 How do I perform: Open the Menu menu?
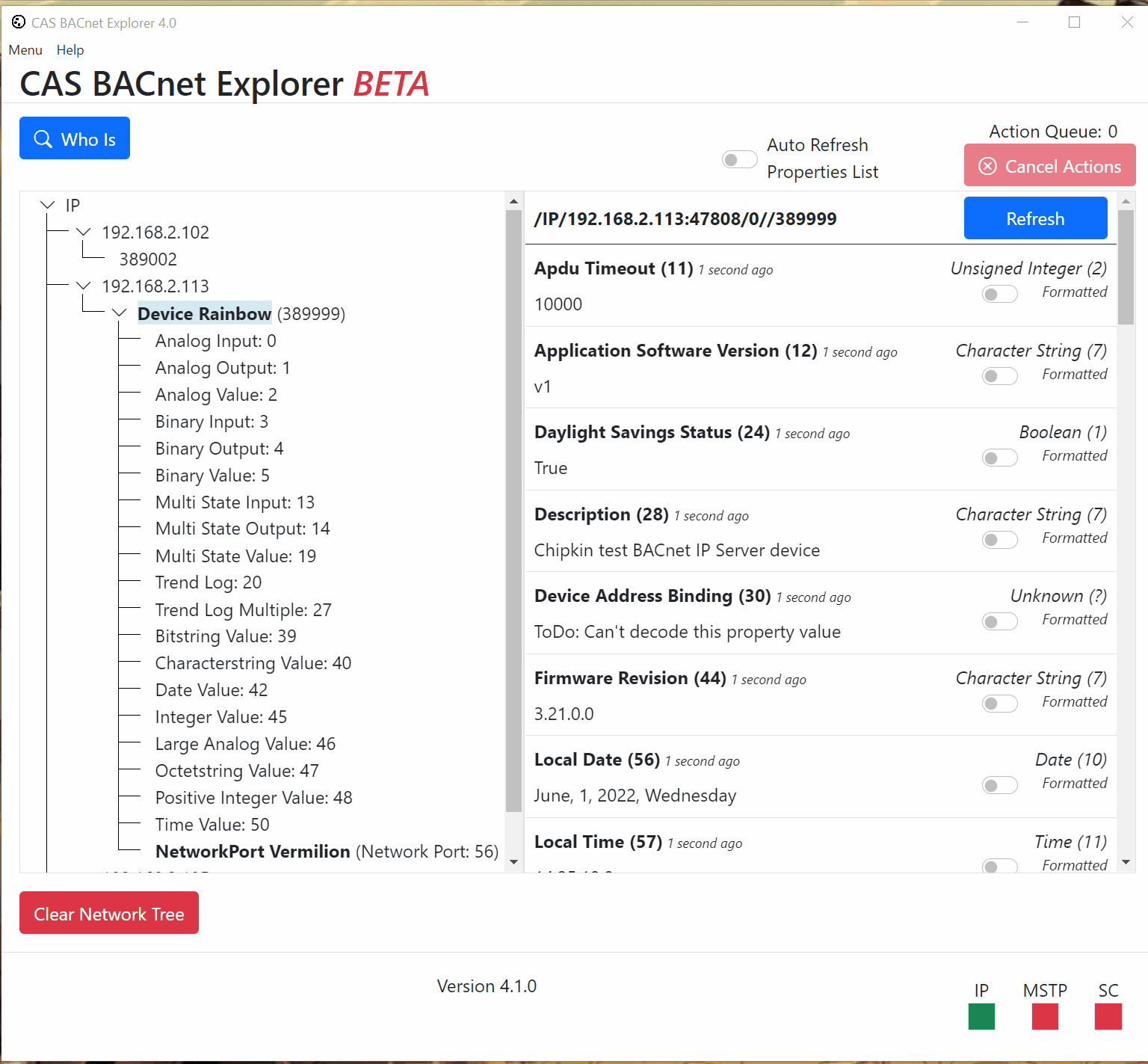click(x=25, y=50)
